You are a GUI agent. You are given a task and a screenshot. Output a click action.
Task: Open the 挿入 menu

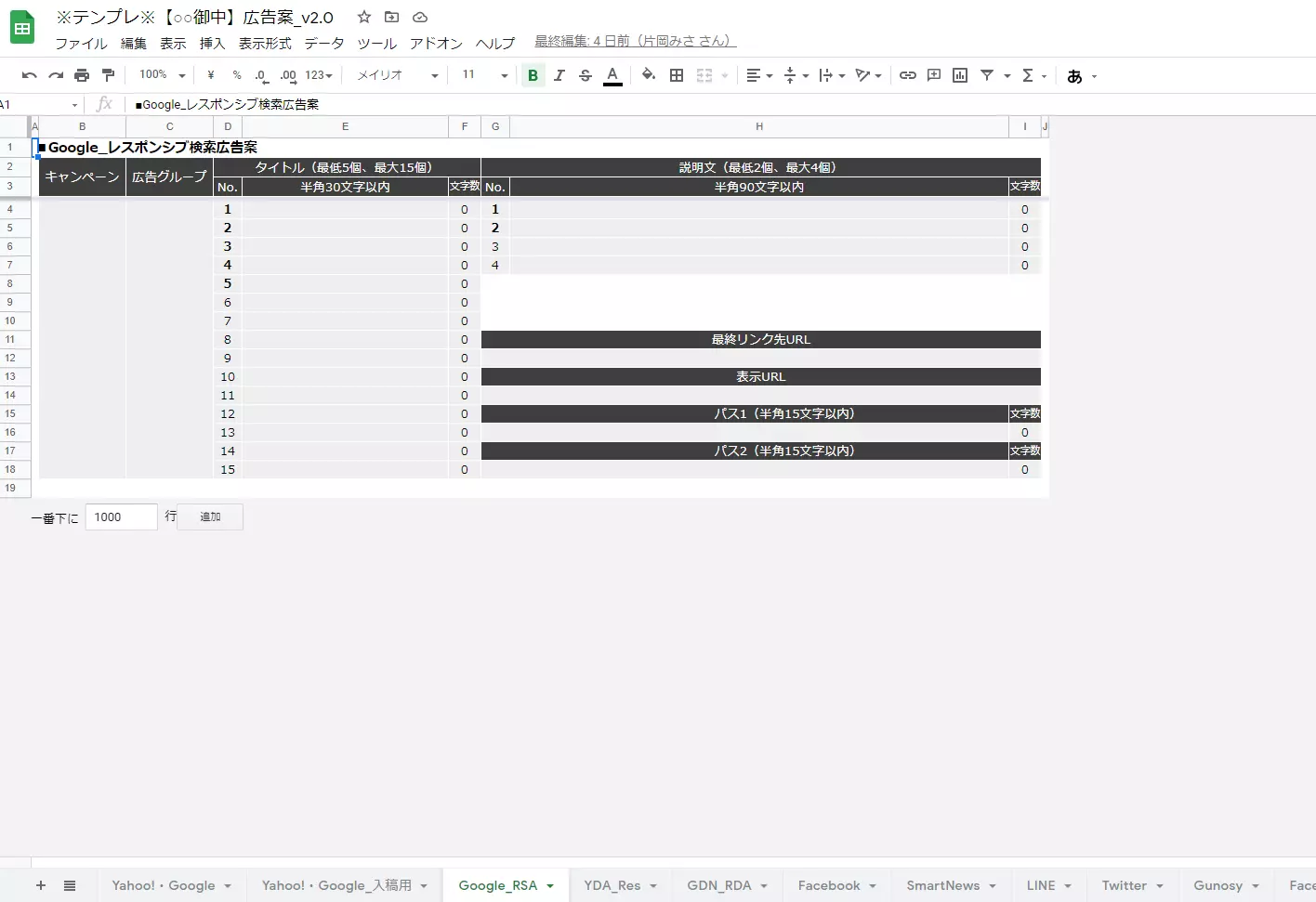click(212, 43)
